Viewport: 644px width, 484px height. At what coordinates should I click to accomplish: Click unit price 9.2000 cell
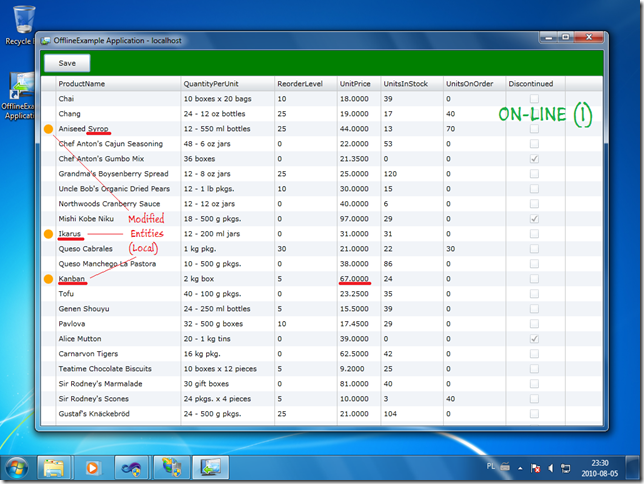(x=359, y=369)
